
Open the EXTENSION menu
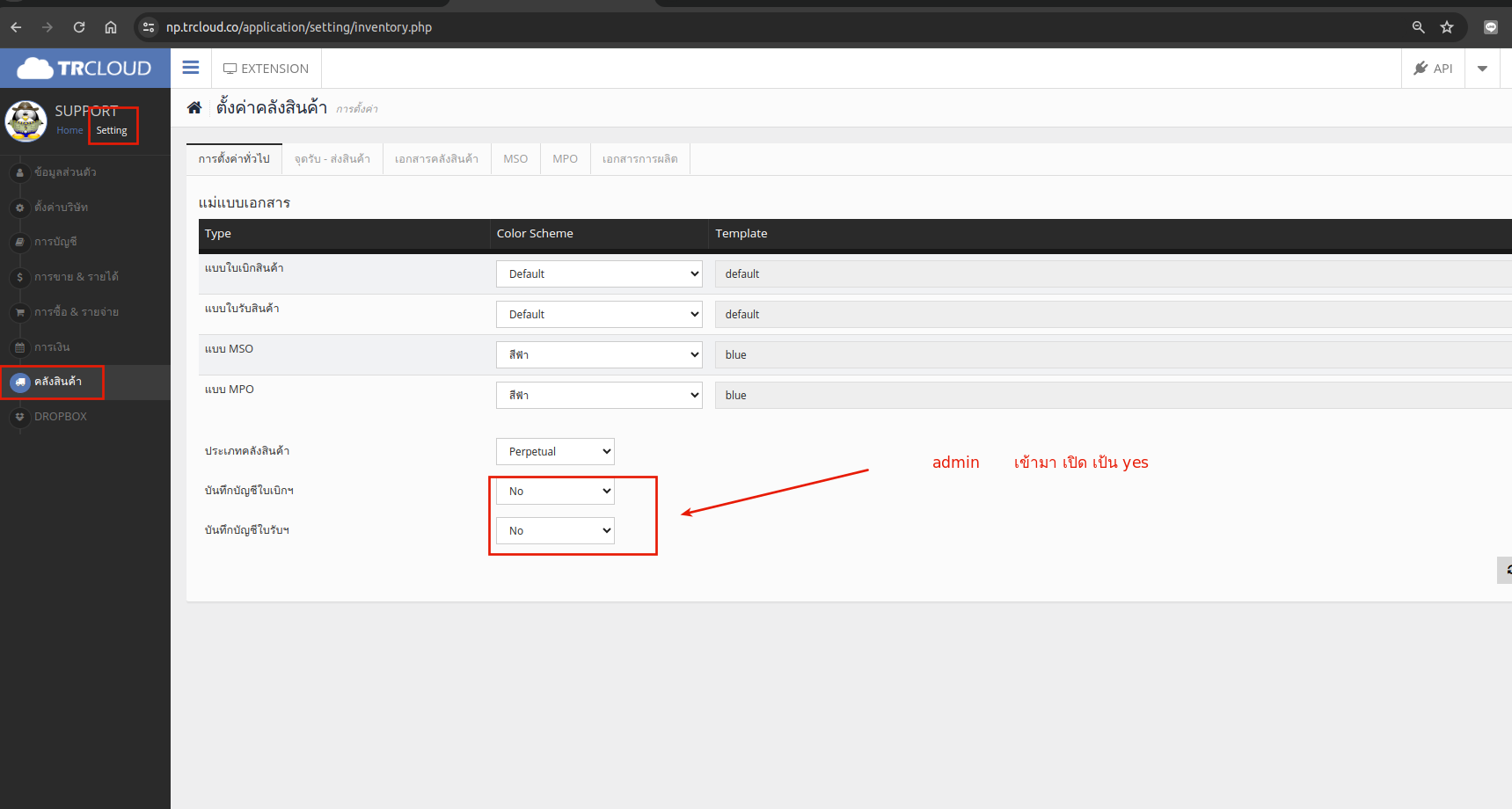[x=266, y=69]
